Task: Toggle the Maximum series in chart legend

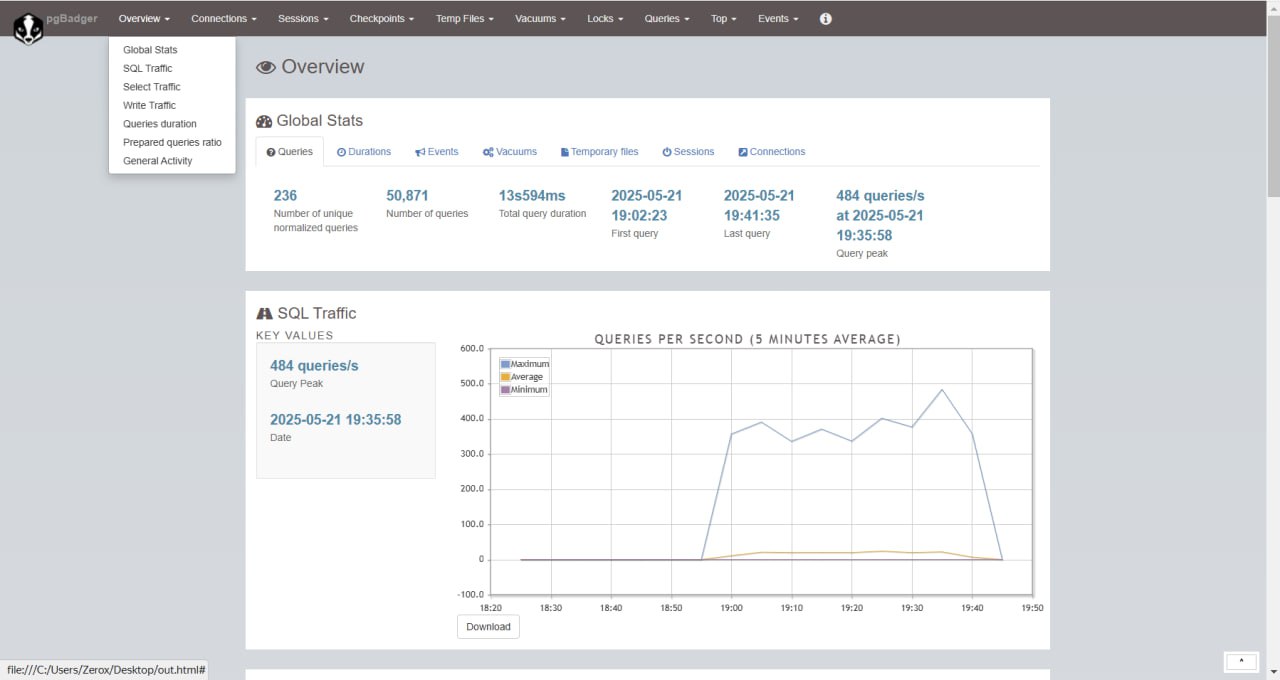Action: (x=506, y=364)
